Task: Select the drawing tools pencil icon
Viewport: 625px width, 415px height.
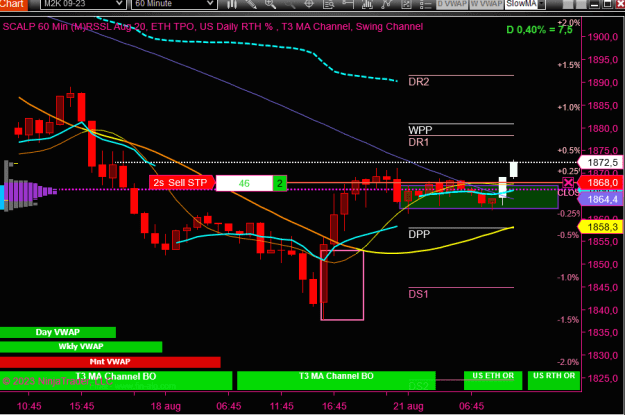Action: click(251, 4)
